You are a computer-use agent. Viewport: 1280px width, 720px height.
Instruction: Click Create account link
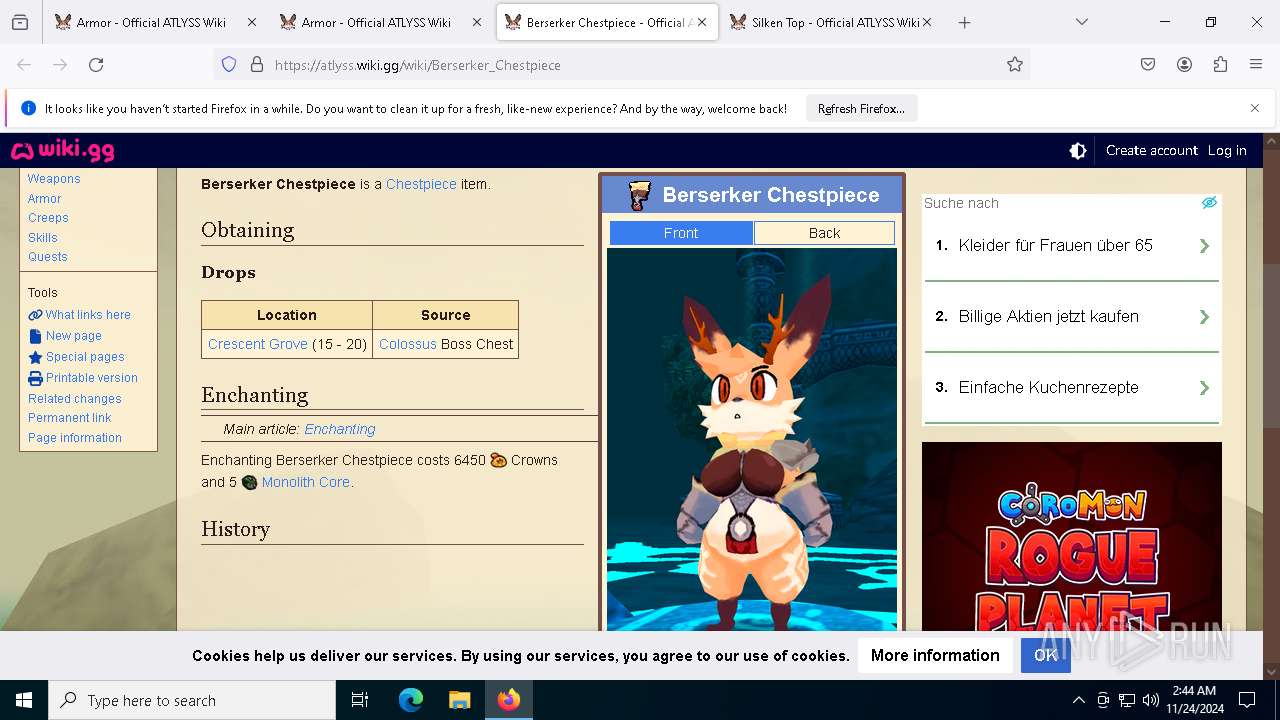click(1152, 150)
